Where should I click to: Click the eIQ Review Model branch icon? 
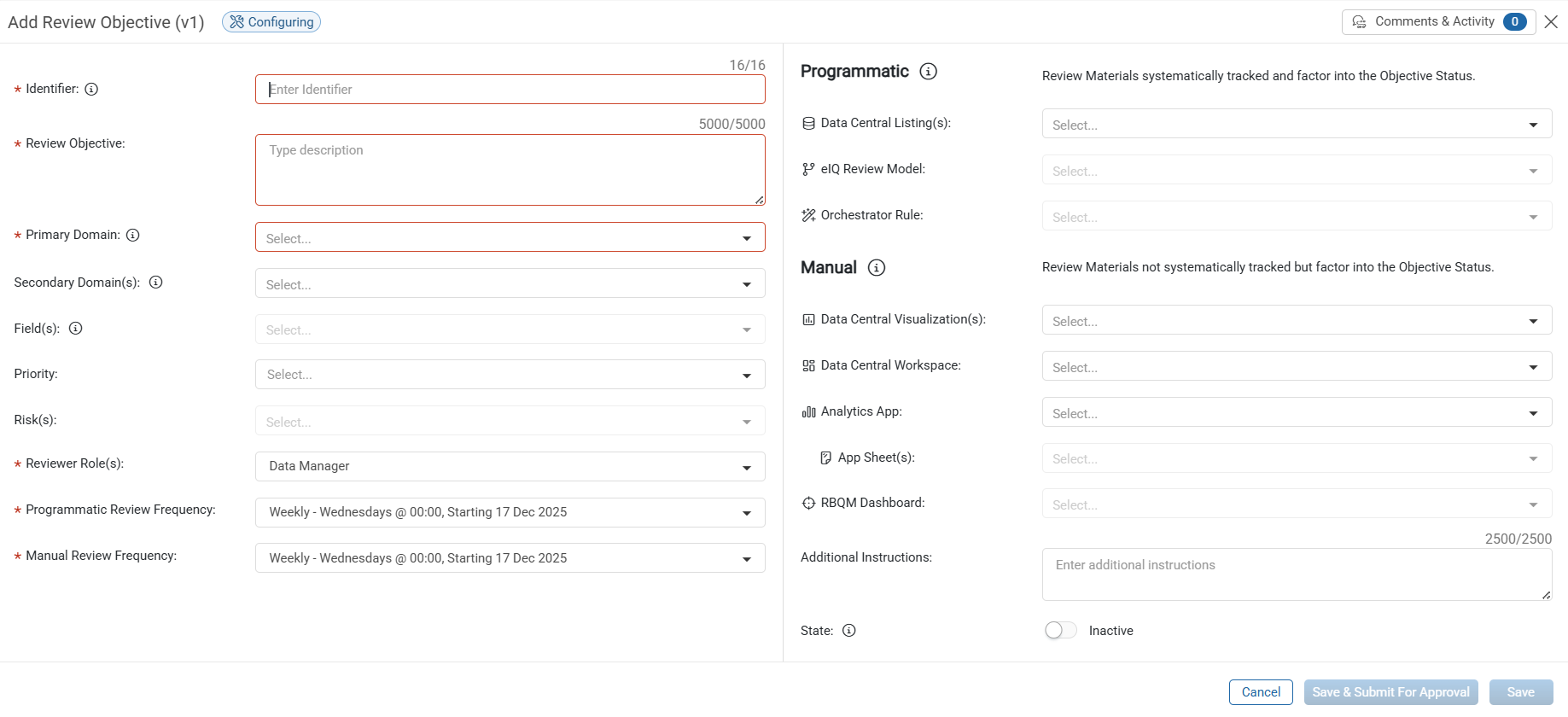(x=808, y=169)
